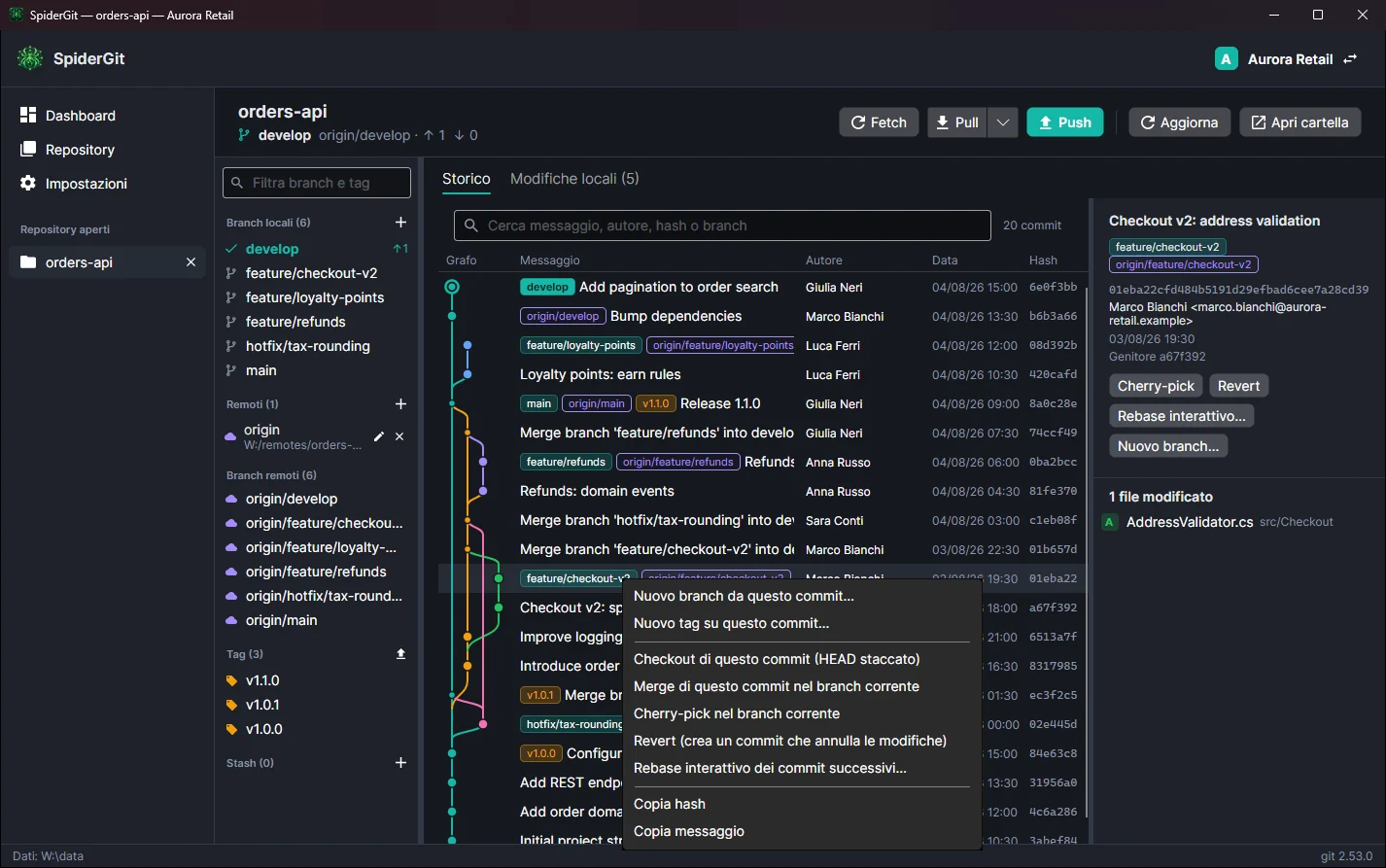
Task: Click the Cherry-pick button in the commit details panel
Action: (x=1156, y=386)
